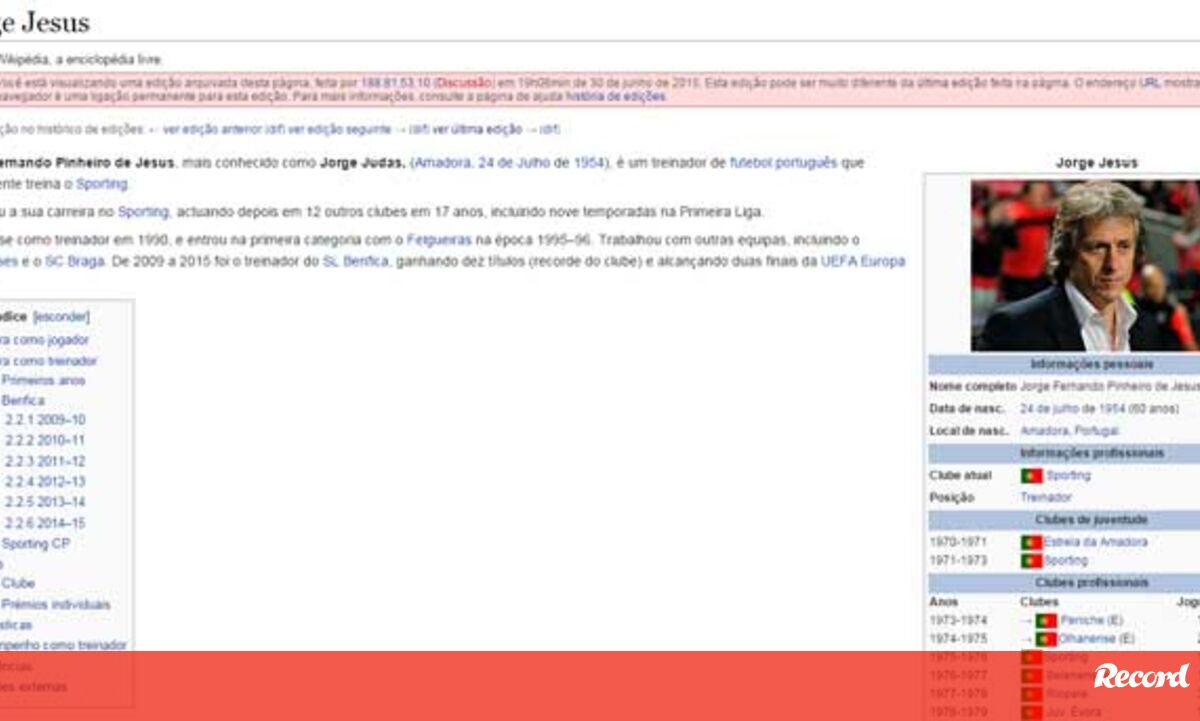Click the Record logo in red banner

[x=1141, y=677]
